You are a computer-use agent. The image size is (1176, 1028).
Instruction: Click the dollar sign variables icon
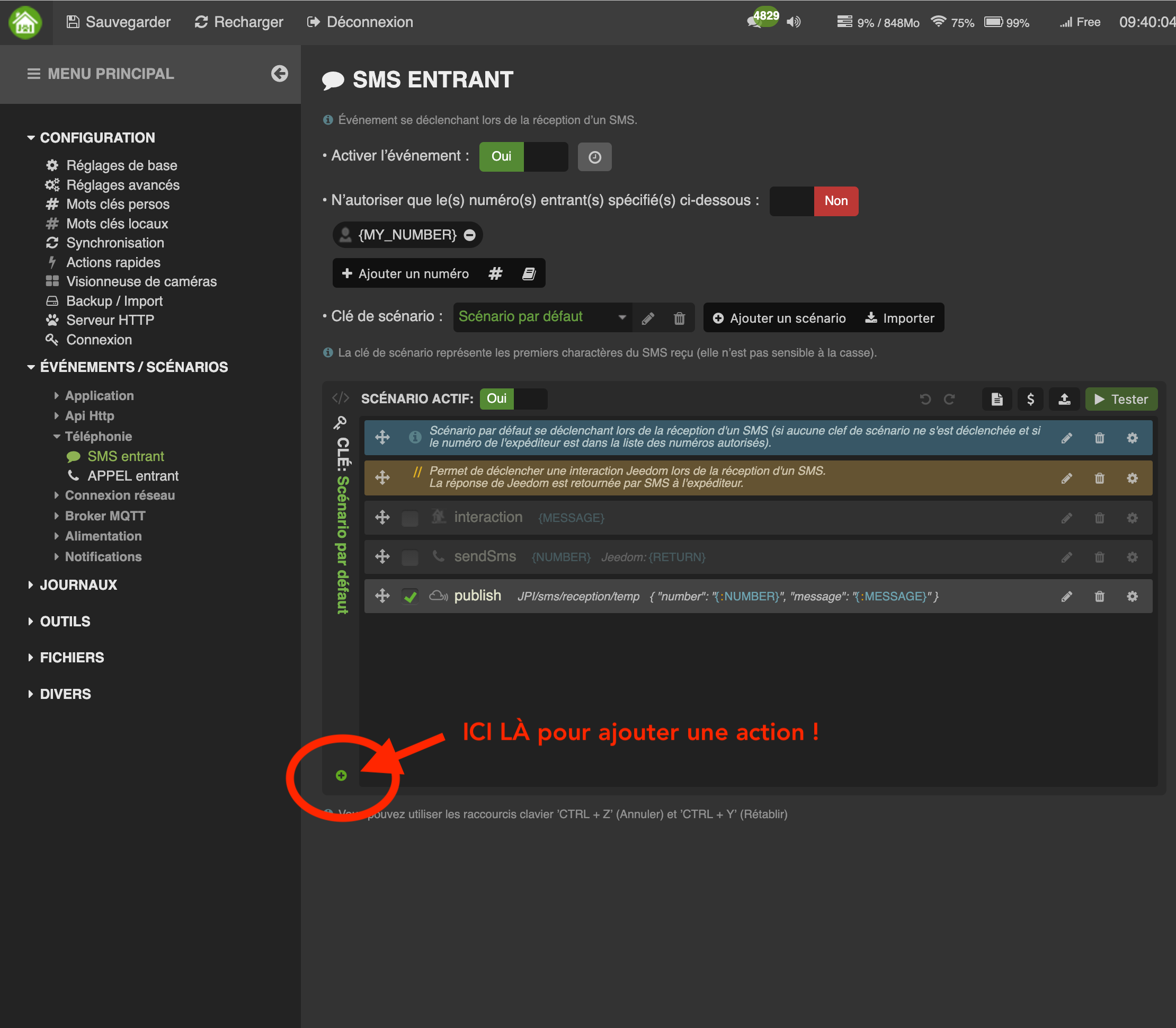(1030, 399)
